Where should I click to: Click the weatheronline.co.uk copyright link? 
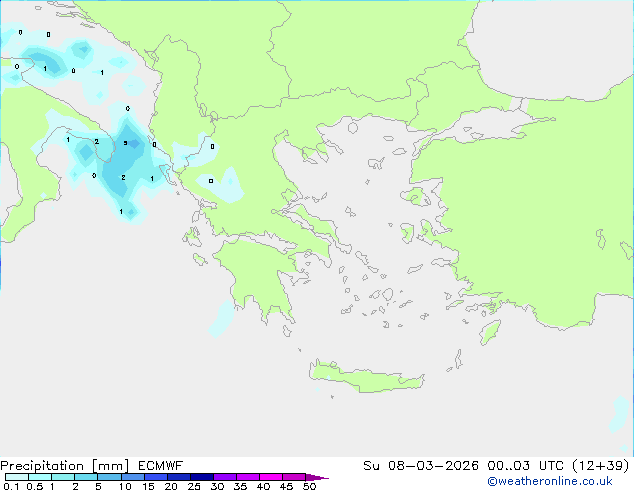[550, 481]
